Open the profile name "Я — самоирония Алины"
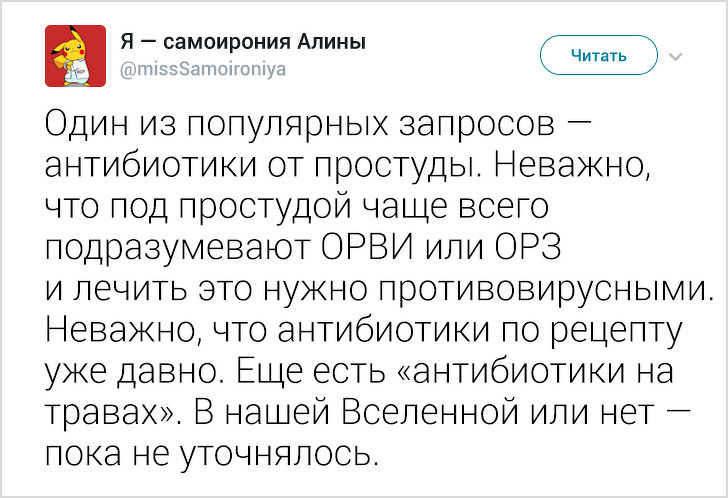Viewport: 728px width, 498px height. (x=244, y=42)
